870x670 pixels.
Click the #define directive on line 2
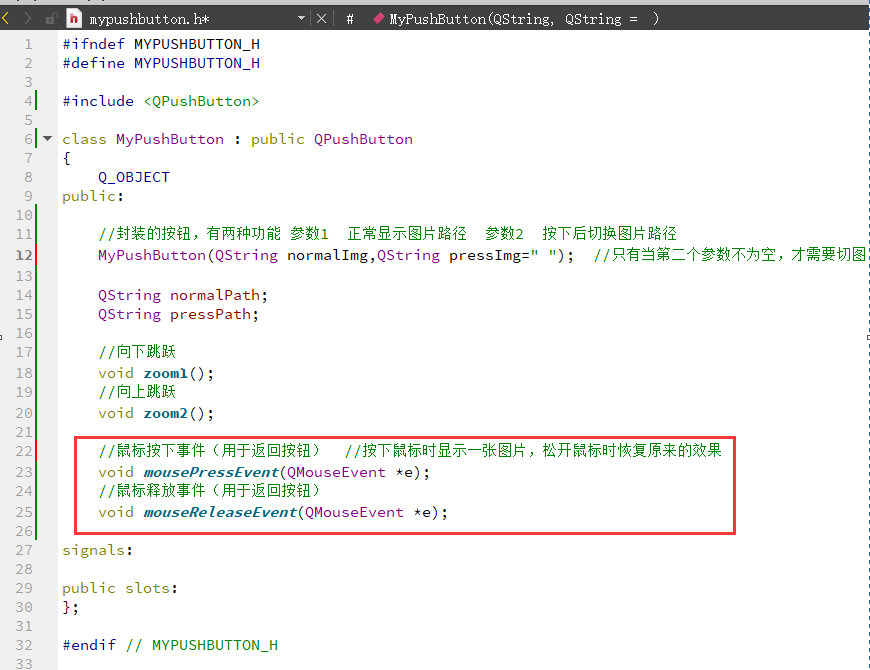click(x=94, y=63)
